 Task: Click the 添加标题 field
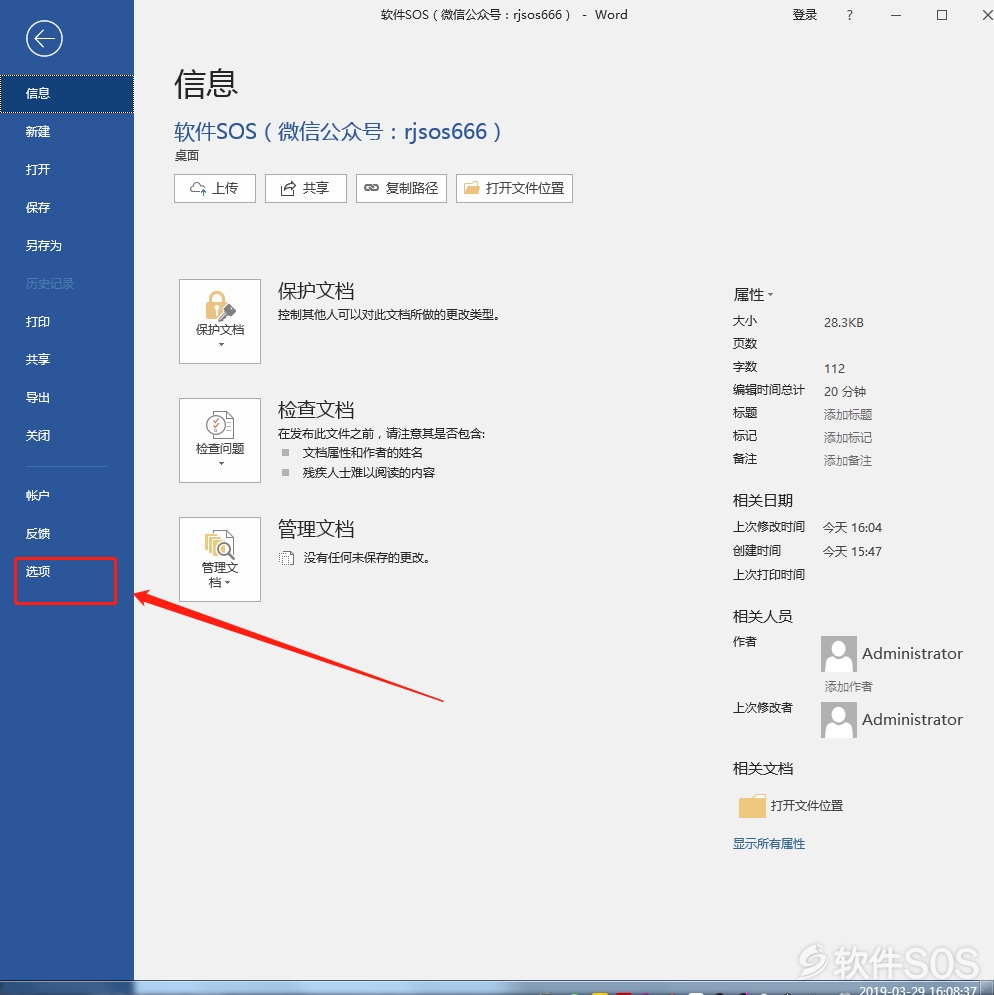tap(848, 415)
